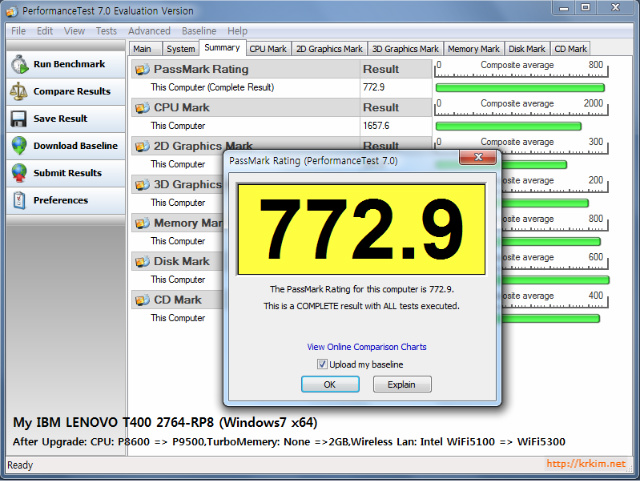The image size is (640, 481).
Task: Click the CPU Mark section icon
Action: tap(142, 108)
